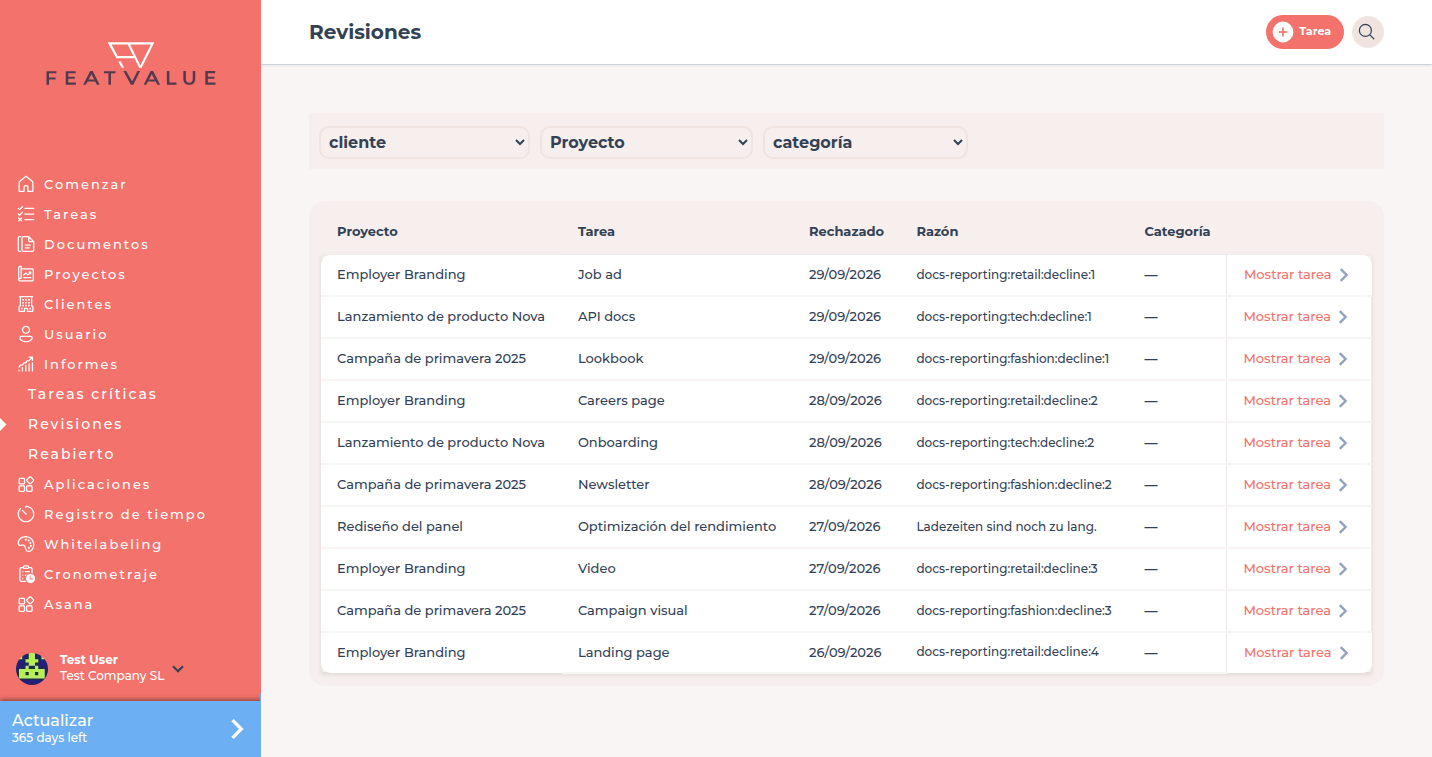Open the categoría filter dropdown
Image resolution: width=1432 pixels, height=757 pixels.
pyautogui.click(x=865, y=142)
